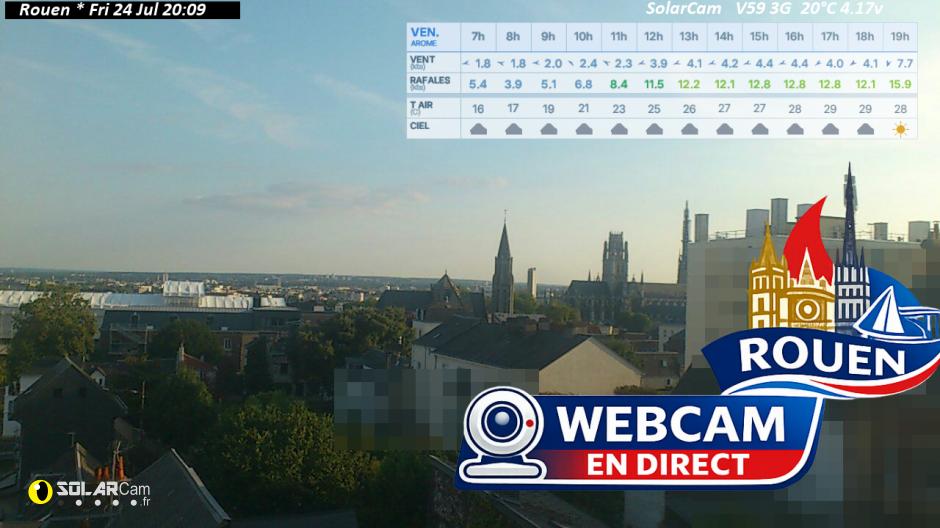Click the wind direction arrow beside 2.4 at 10h
The height and width of the screenshot is (528, 940).
click(571, 63)
